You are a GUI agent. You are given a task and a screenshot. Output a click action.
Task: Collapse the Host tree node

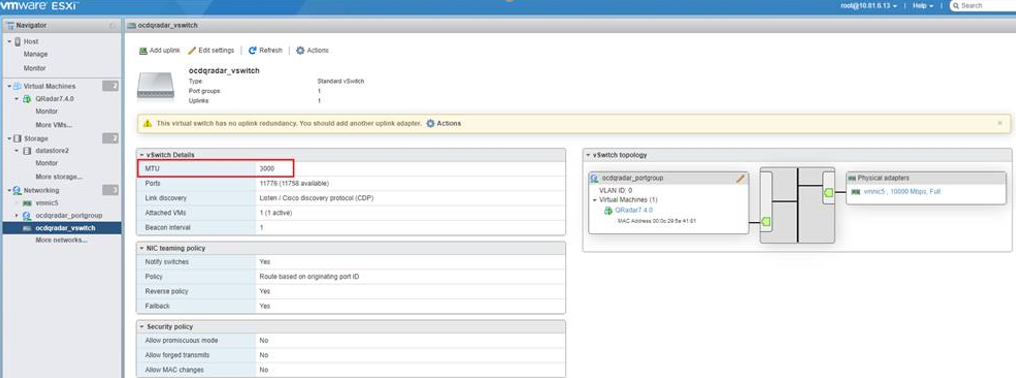(x=9, y=41)
